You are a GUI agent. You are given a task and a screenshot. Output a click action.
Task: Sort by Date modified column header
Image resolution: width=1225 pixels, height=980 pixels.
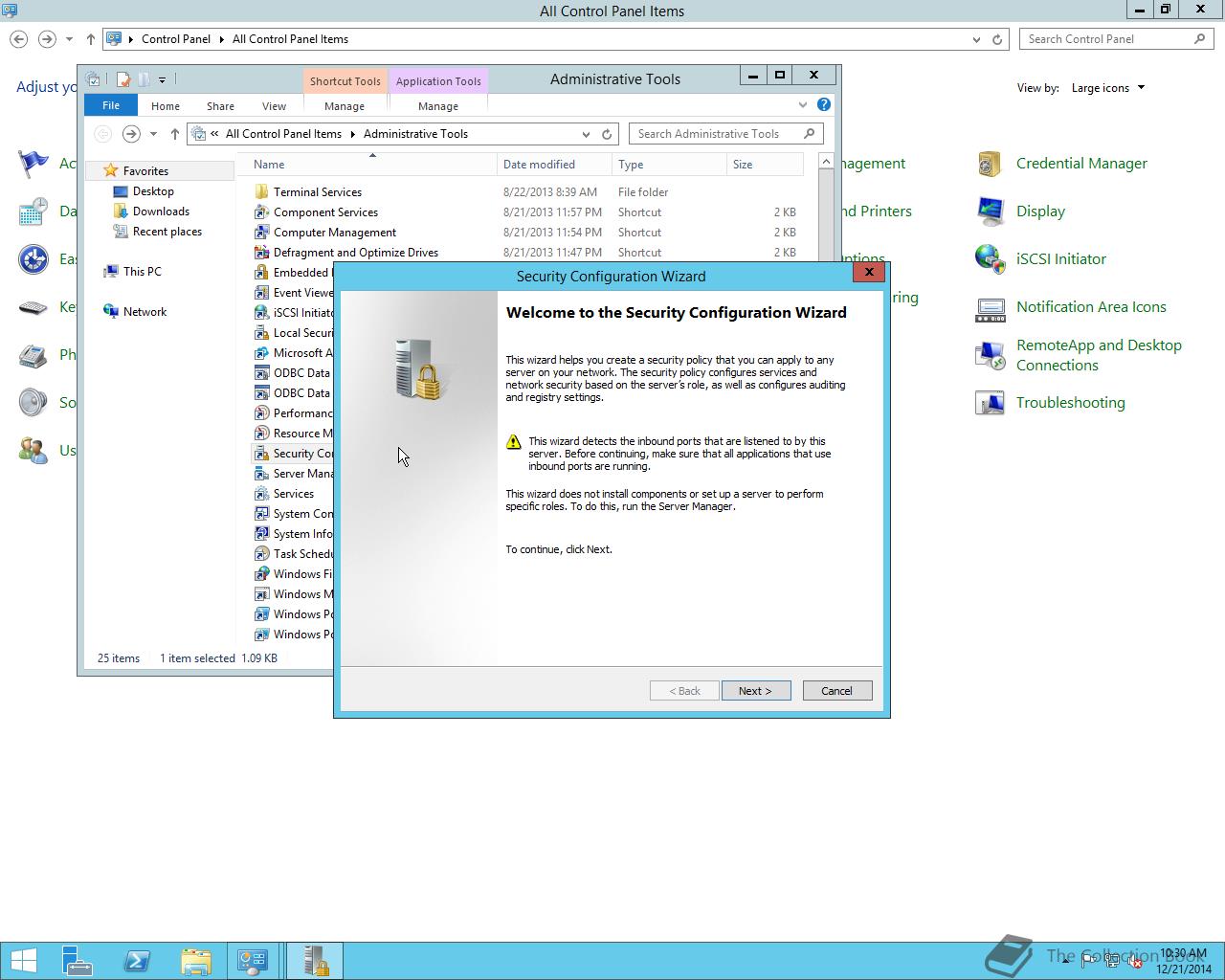coord(554,165)
